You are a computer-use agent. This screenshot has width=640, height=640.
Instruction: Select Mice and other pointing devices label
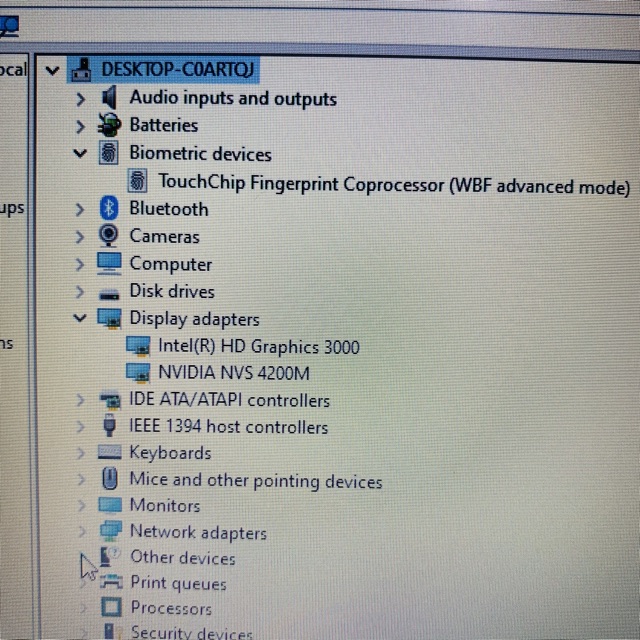pos(256,480)
